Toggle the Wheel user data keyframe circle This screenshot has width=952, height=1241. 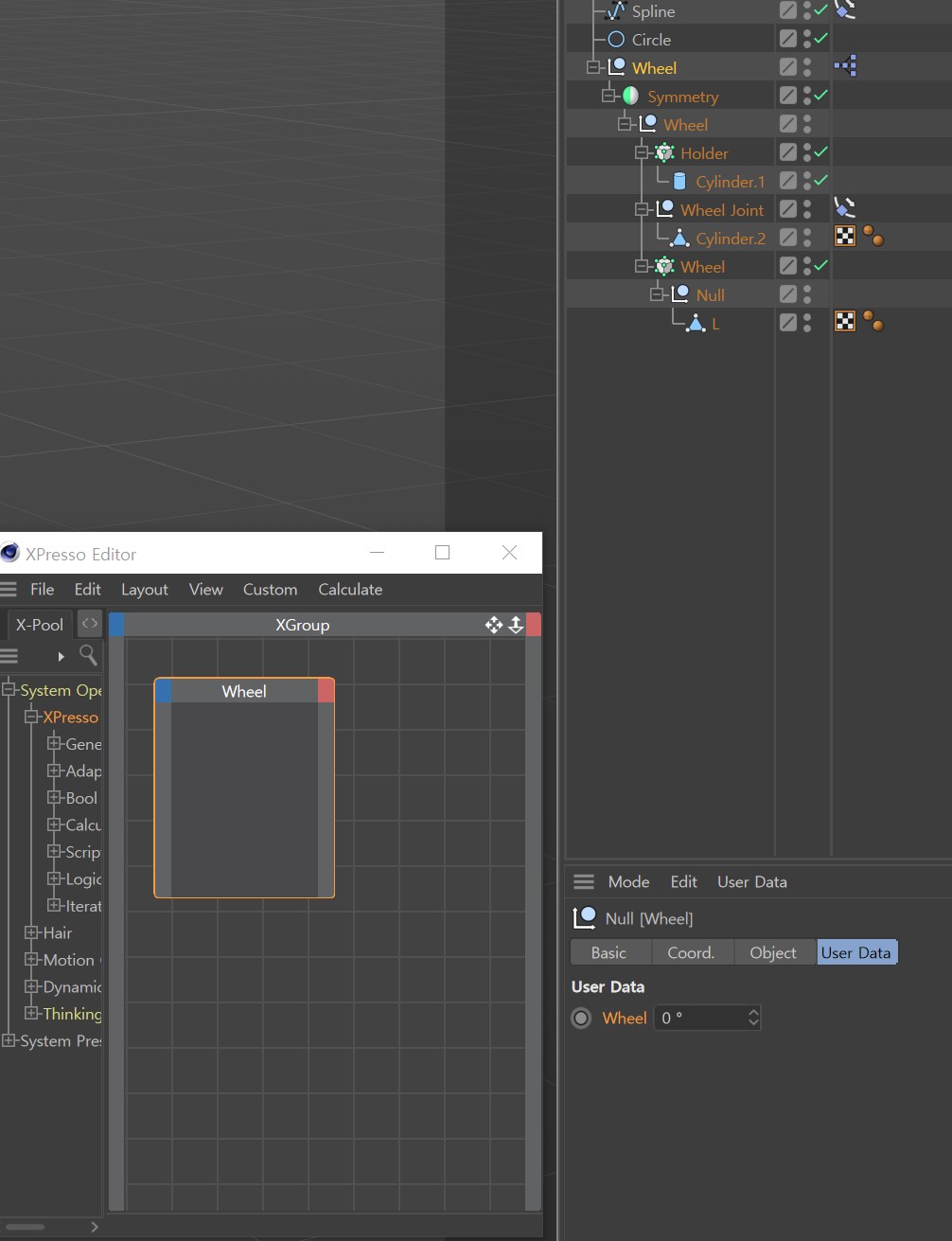click(x=582, y=1018)
